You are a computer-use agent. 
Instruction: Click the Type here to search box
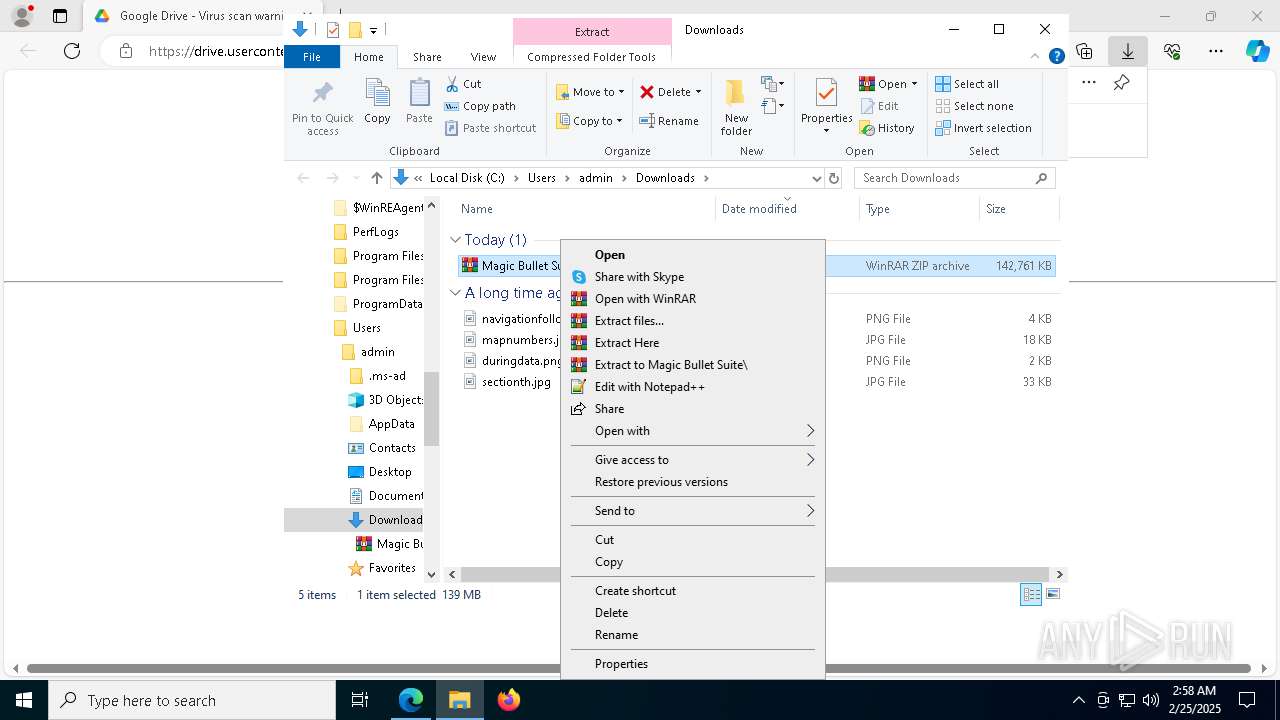[x=192, y=700]
